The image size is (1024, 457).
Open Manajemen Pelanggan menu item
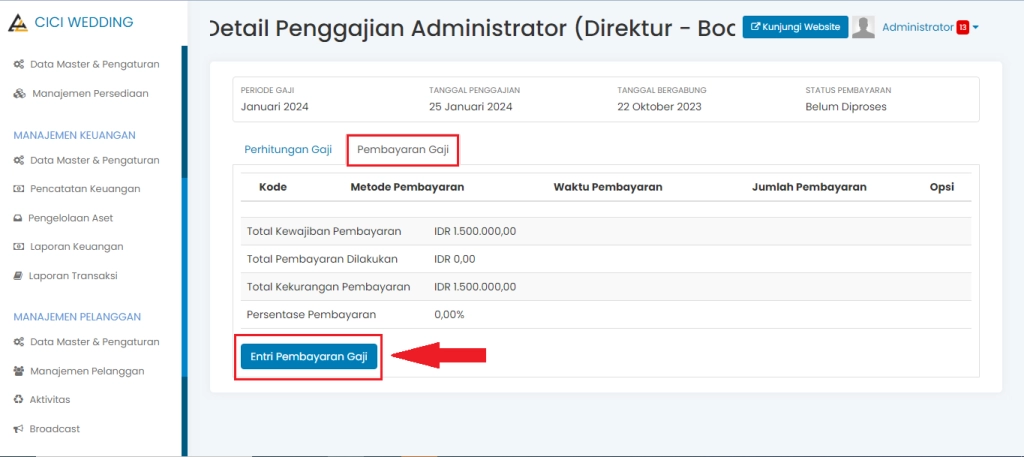click(x=88, y=371)
